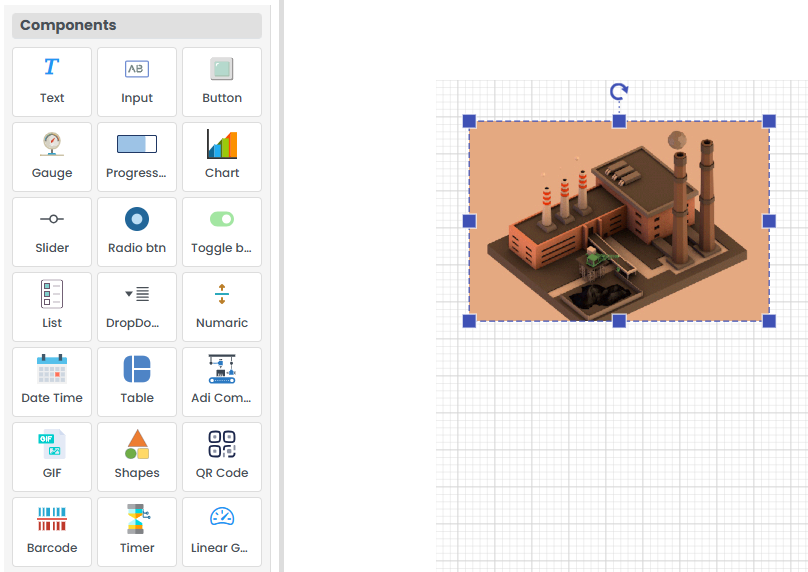Click the bottom-left resize handle of image
808x572 pixels.
click(469, 321)
